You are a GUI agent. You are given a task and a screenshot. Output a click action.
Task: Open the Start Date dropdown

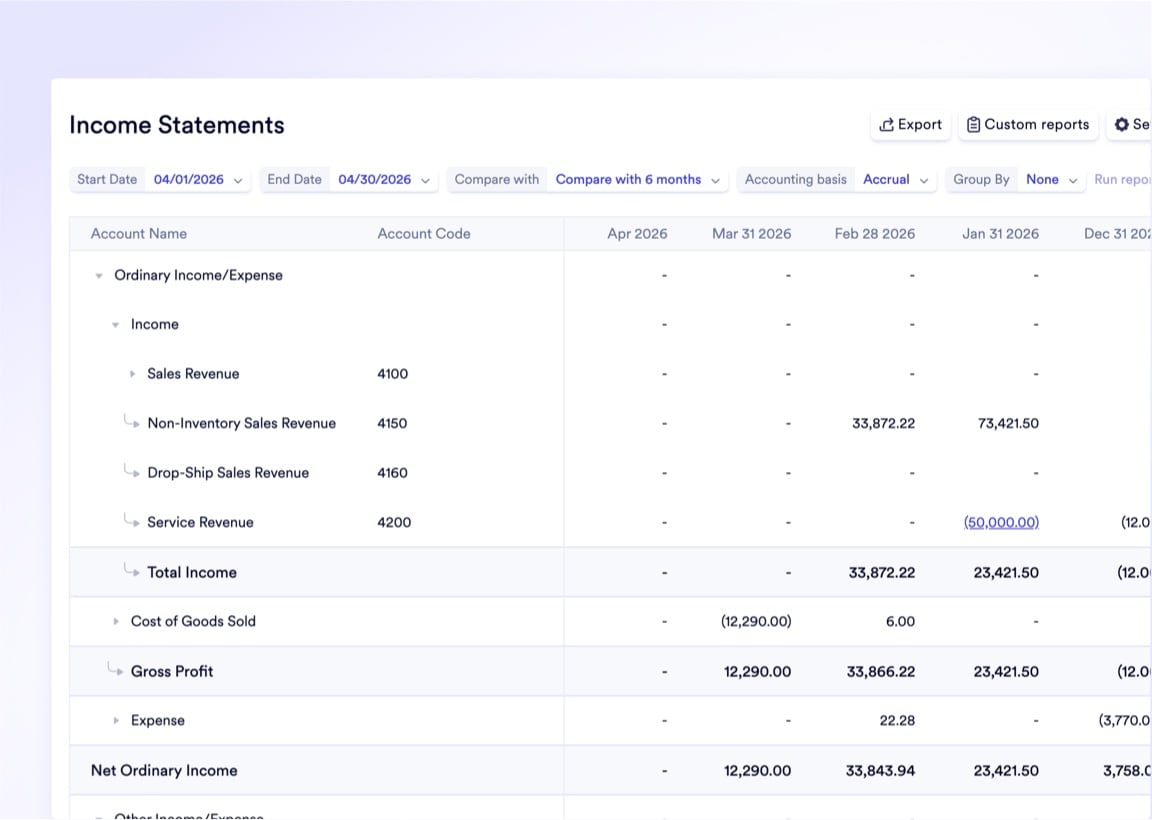pos(198,180)
